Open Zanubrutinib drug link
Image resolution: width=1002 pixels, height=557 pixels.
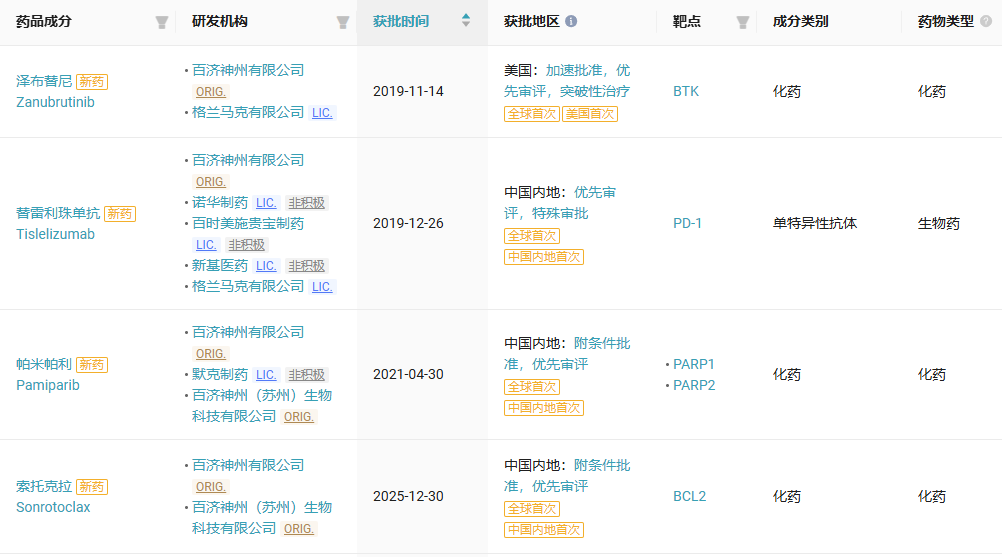point(55,102)
